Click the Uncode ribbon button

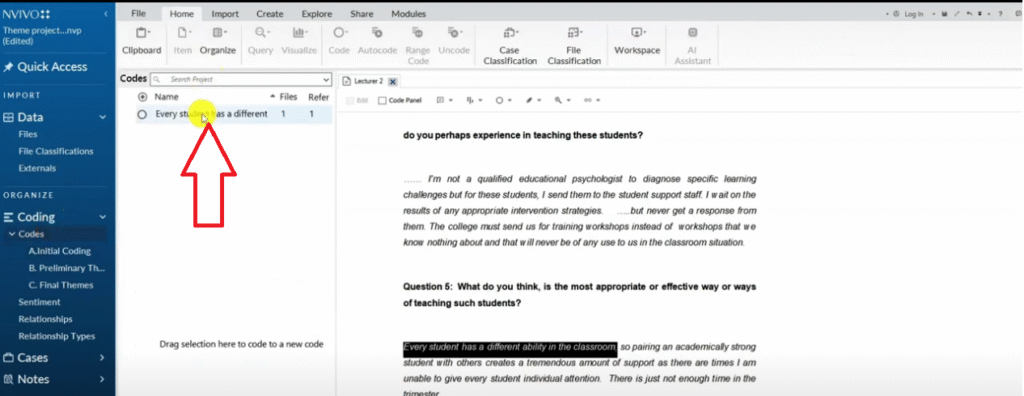click(x=454, y=41)
